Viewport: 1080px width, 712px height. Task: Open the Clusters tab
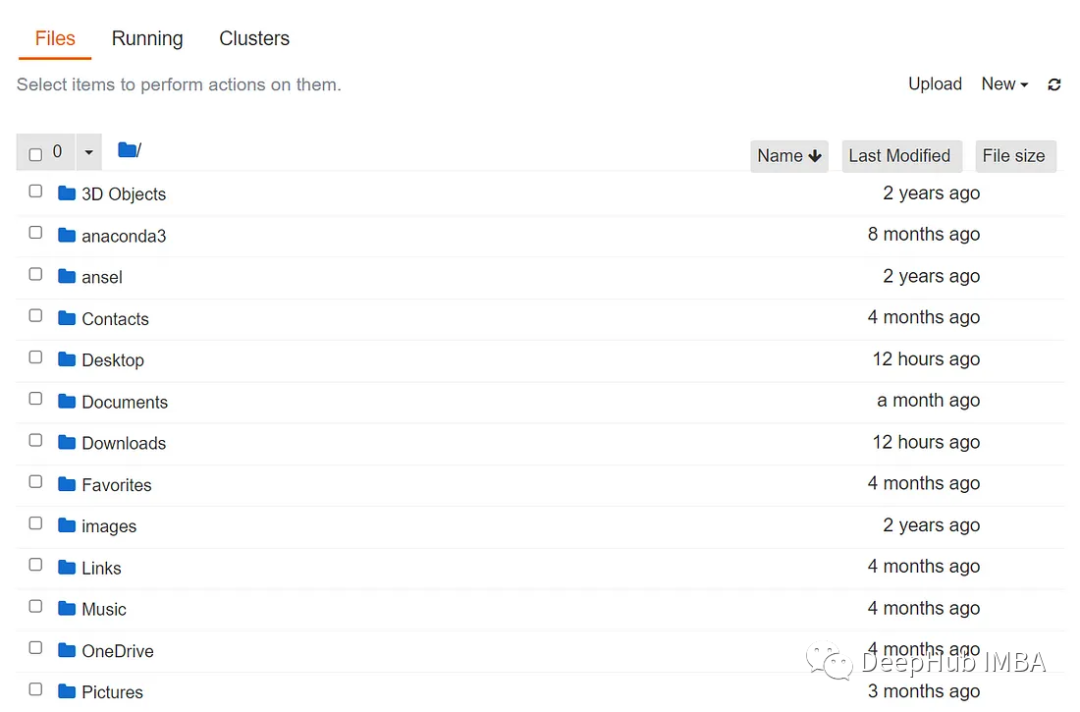click(x=254, y=39)
